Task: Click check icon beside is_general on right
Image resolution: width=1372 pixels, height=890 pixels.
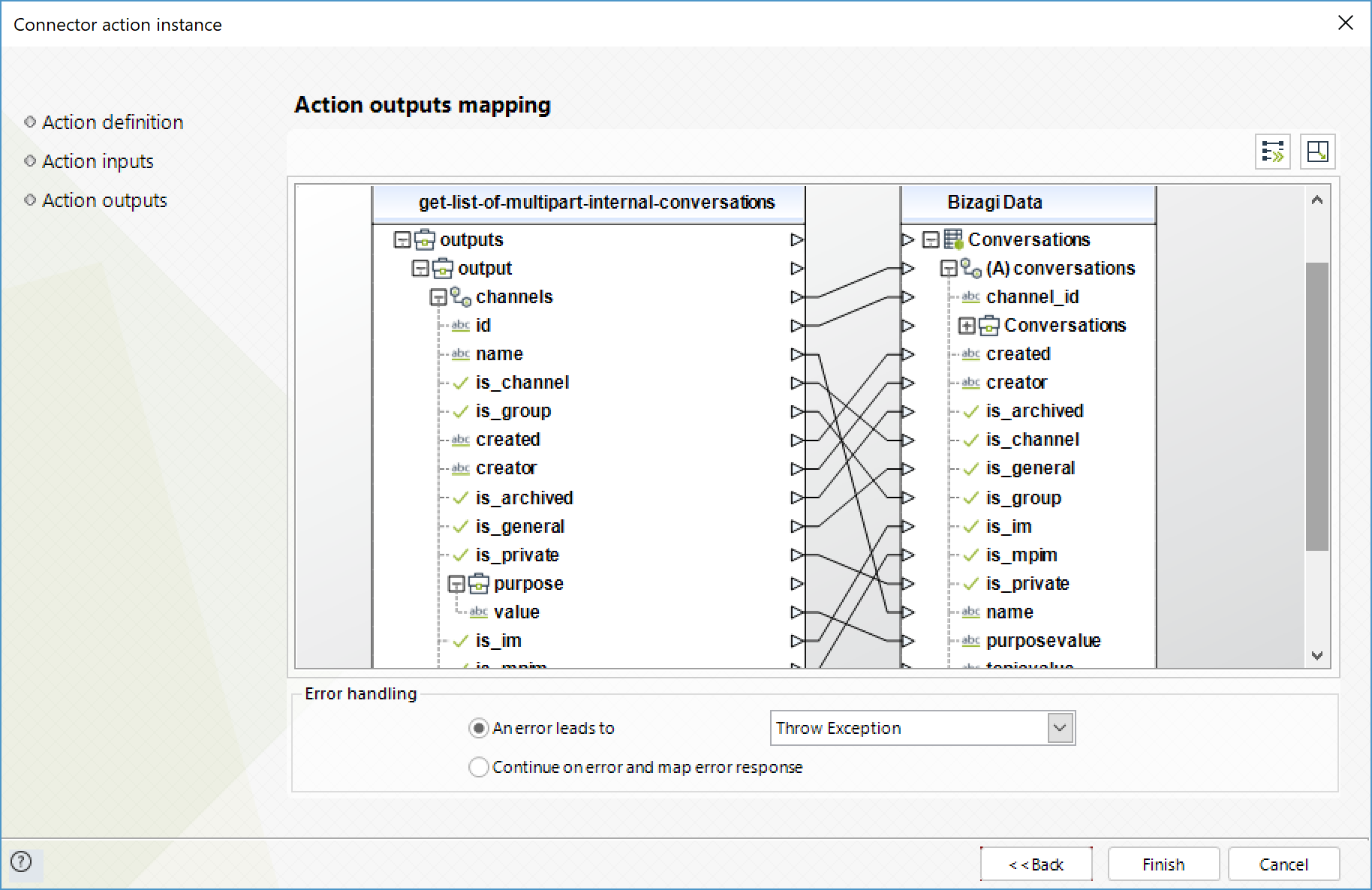Action: click(x=971, y=469)
